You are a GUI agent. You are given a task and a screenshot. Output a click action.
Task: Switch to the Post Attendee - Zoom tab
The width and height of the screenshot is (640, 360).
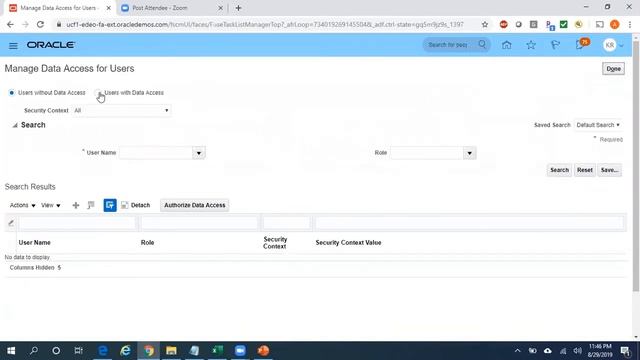pos(172,8)
